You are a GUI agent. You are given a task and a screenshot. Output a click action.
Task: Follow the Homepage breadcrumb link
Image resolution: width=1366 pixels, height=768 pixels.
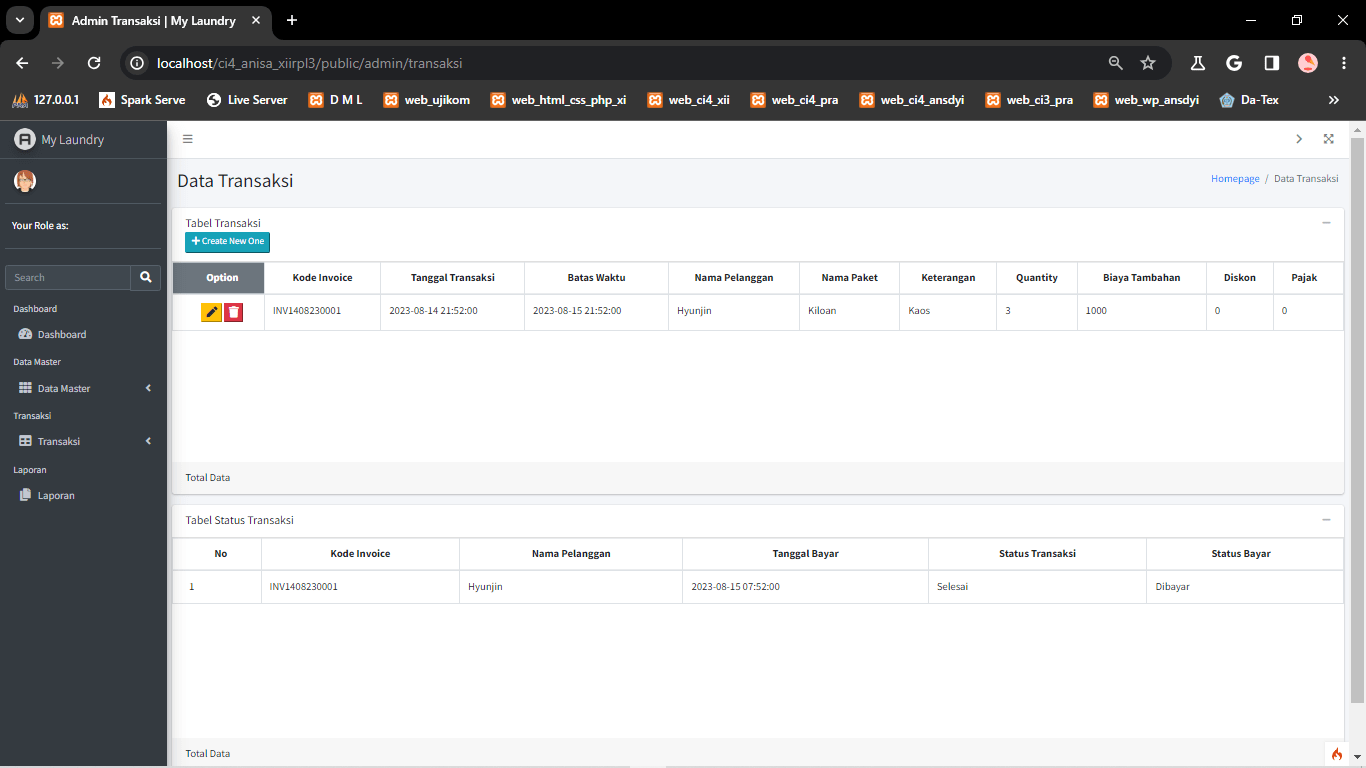[x=1235, y=178]
